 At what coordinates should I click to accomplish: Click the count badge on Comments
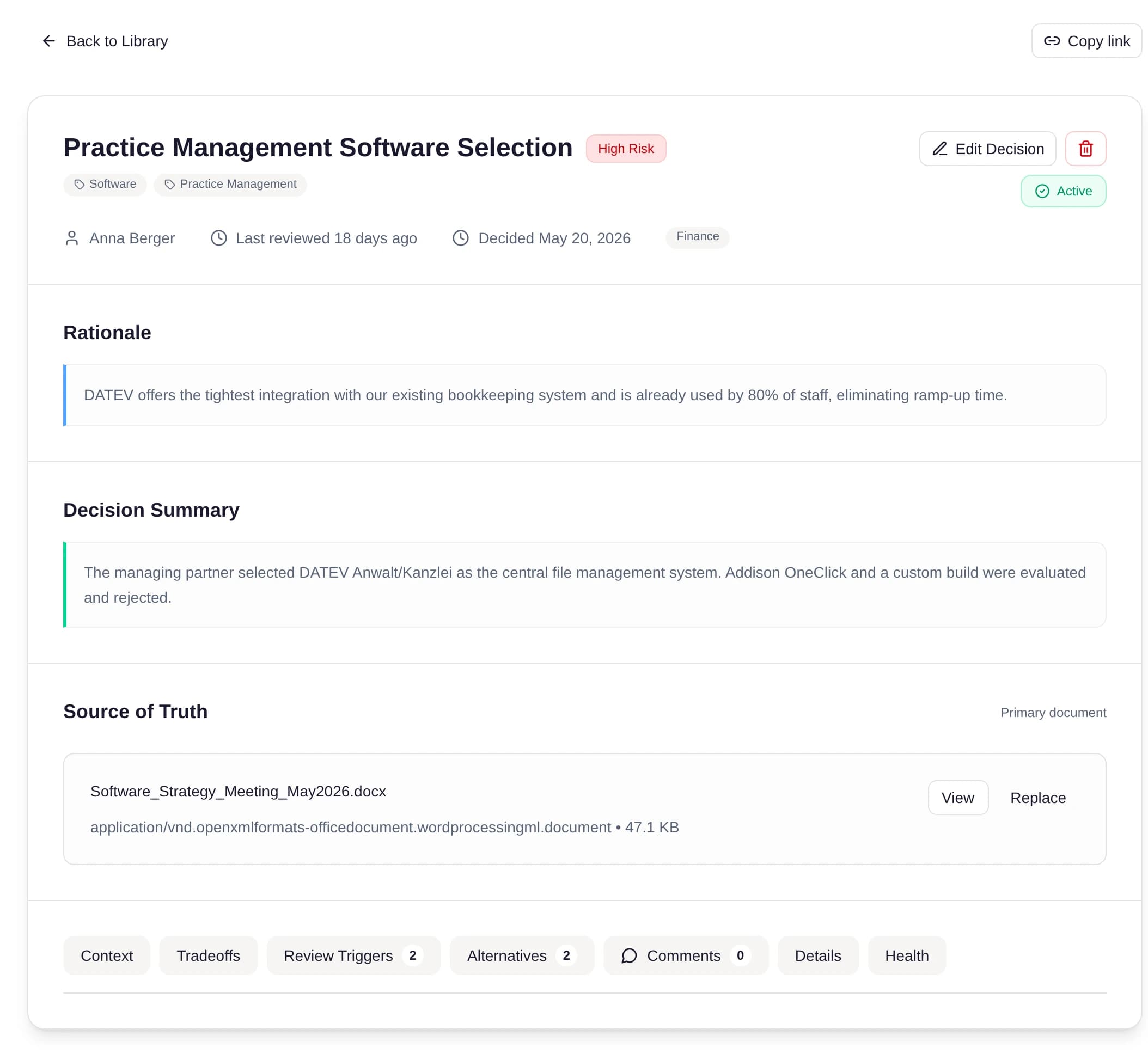pos(740,955)
